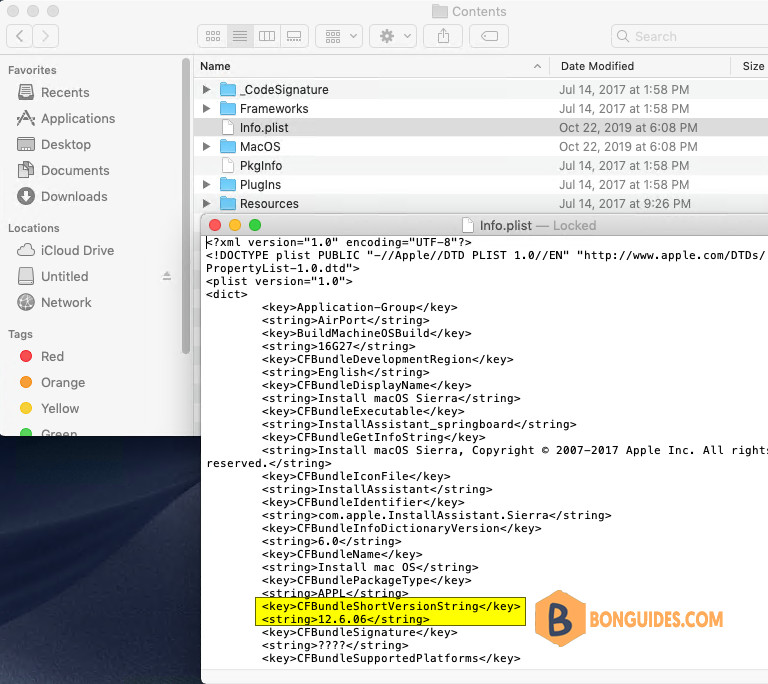The image size is (768, 684).
Task: Open Applications in sidebar
Action: 66,118
